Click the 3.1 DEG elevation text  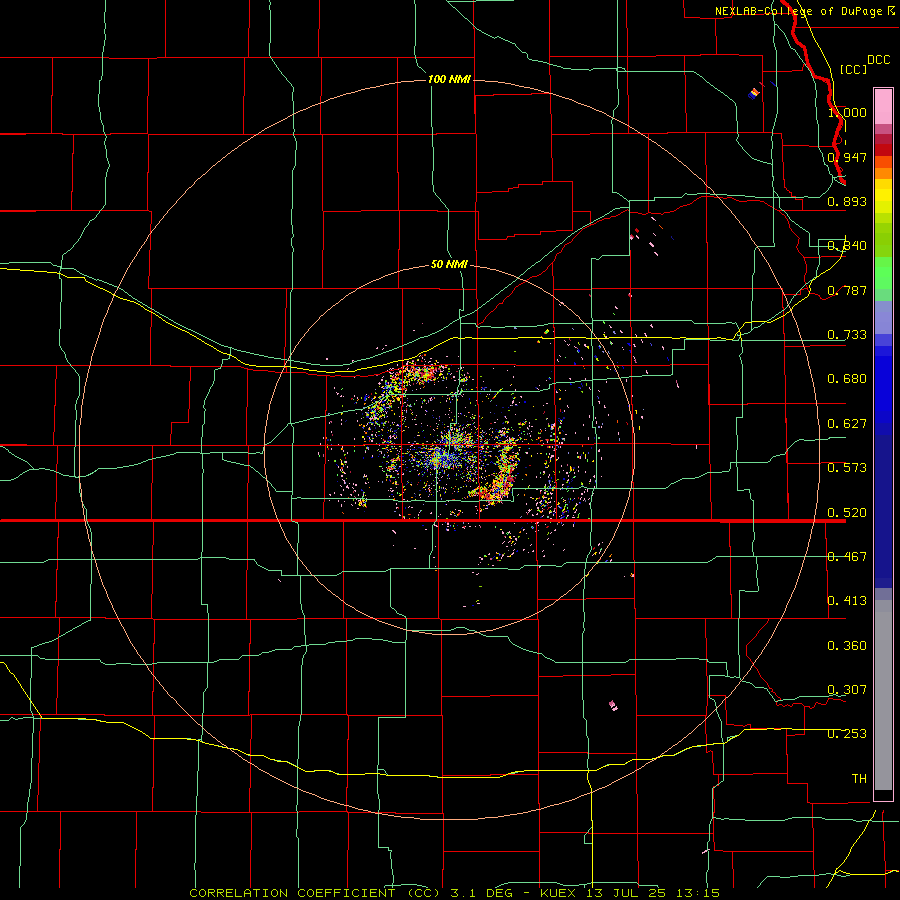(482, 893)
